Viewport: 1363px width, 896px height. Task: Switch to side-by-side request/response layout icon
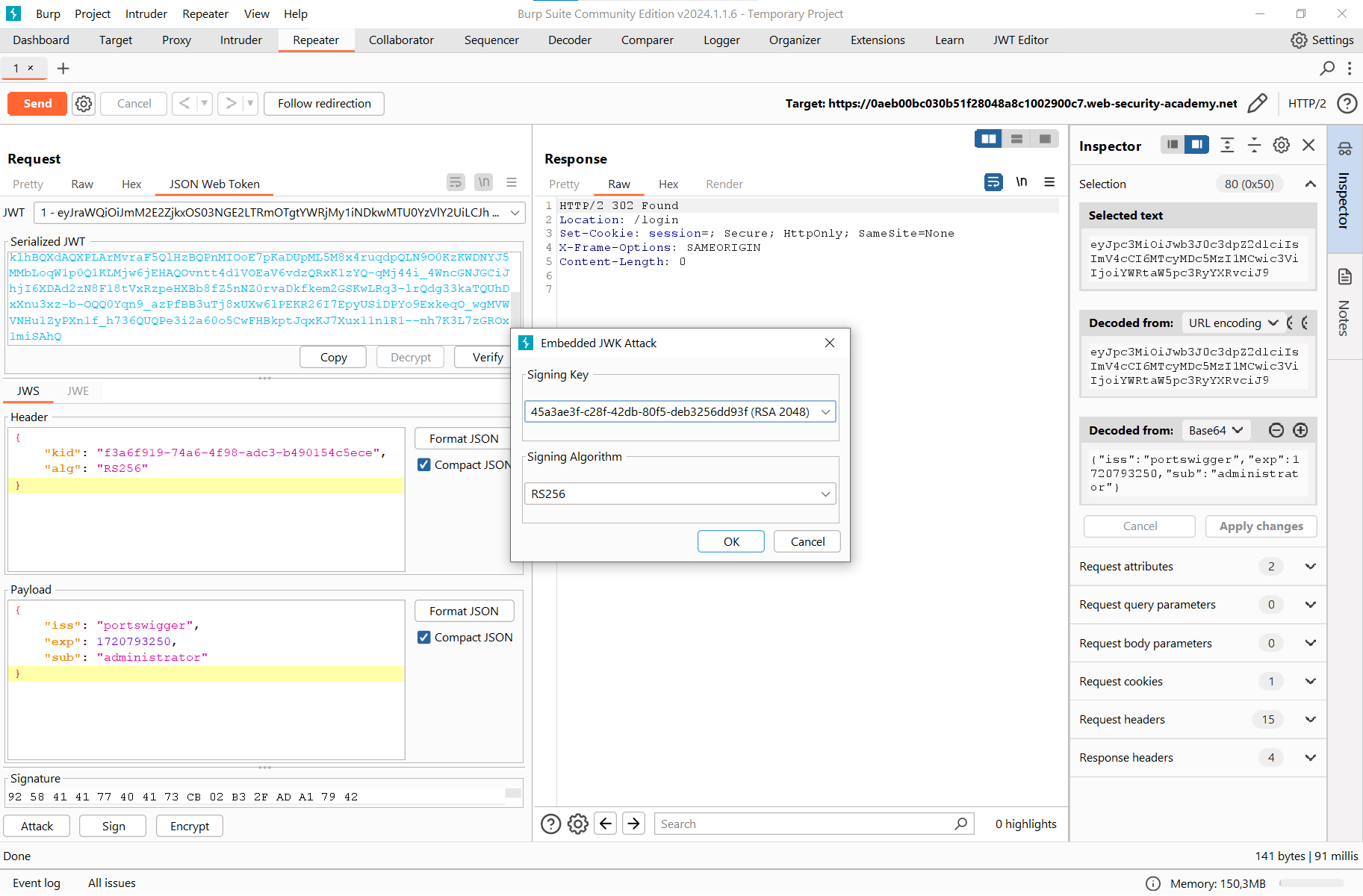(988, 139)
